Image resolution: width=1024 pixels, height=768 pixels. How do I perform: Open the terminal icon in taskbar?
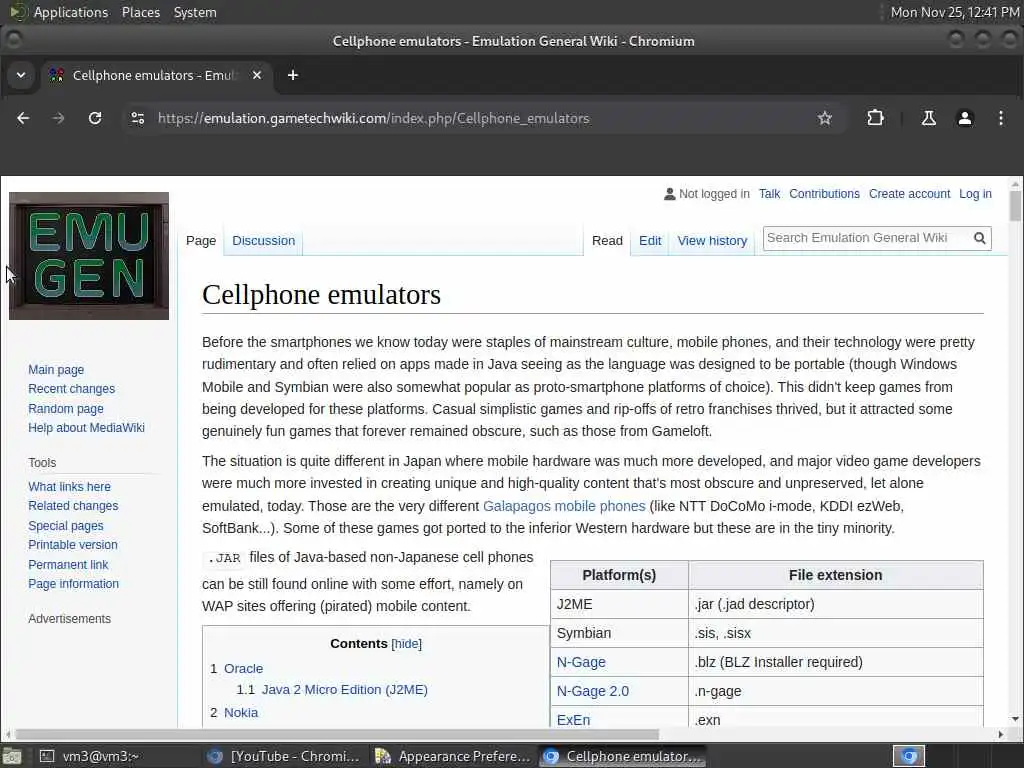point(46,756)
